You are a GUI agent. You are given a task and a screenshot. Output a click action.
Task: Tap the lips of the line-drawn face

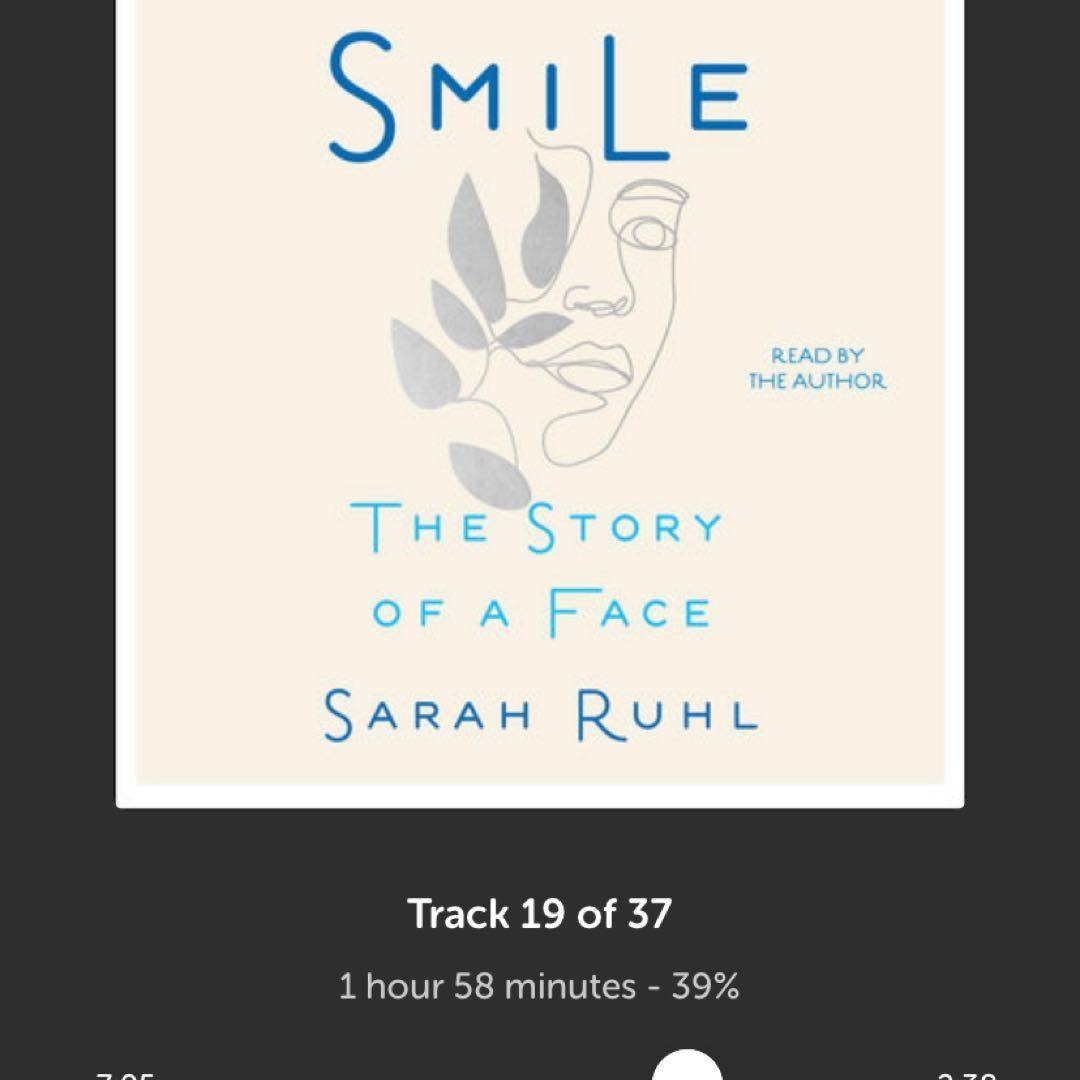(x=597, y=364)
